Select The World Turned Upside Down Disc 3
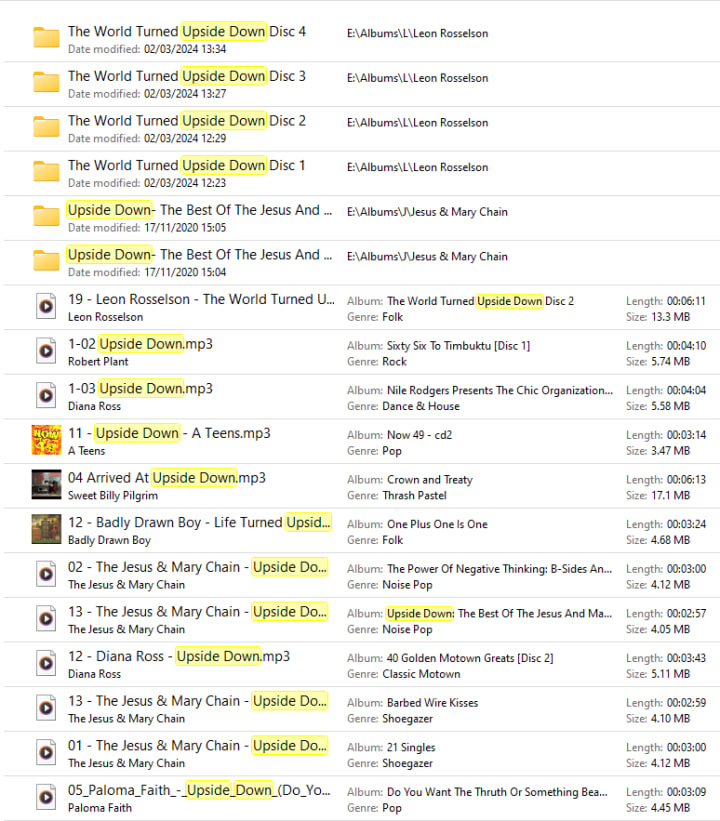Screen dimensions: 720x821 [x=187, y=76]
